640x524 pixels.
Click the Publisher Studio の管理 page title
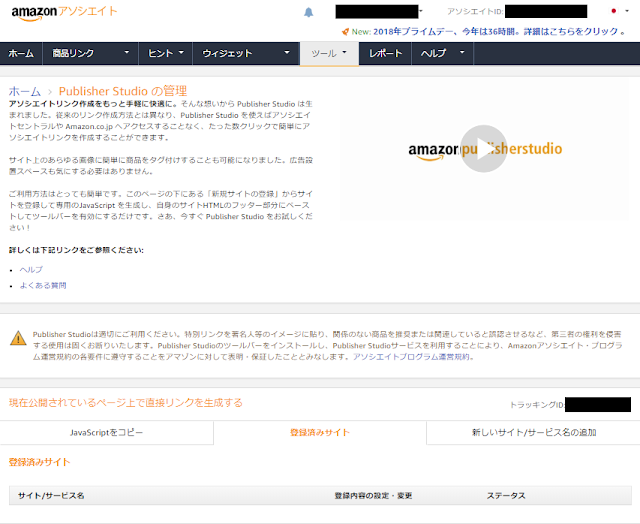[x=123, y=91]
